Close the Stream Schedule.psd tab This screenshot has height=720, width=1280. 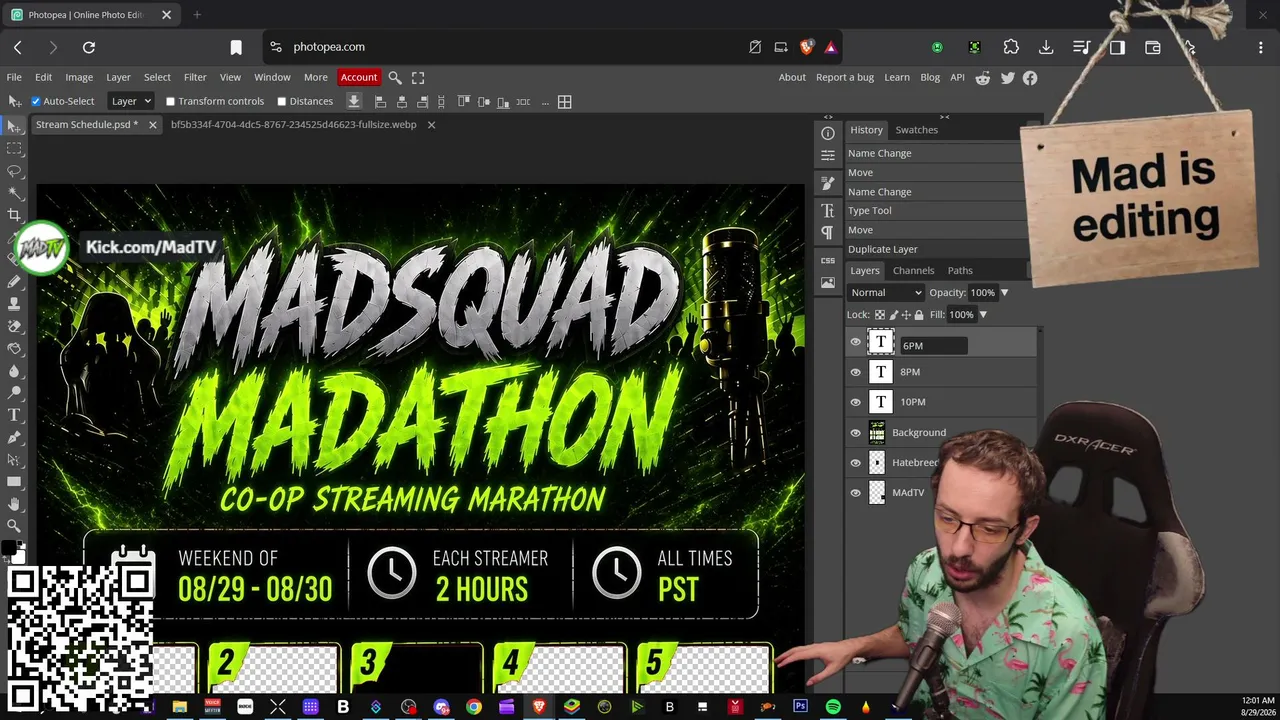tap(152, 125)
